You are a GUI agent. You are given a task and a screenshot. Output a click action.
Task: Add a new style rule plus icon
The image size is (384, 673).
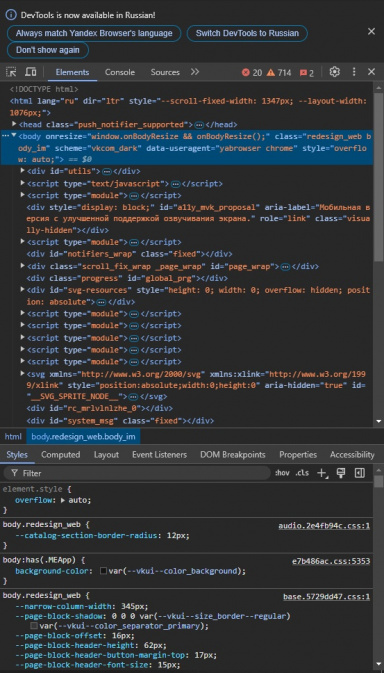click(322, 473)
